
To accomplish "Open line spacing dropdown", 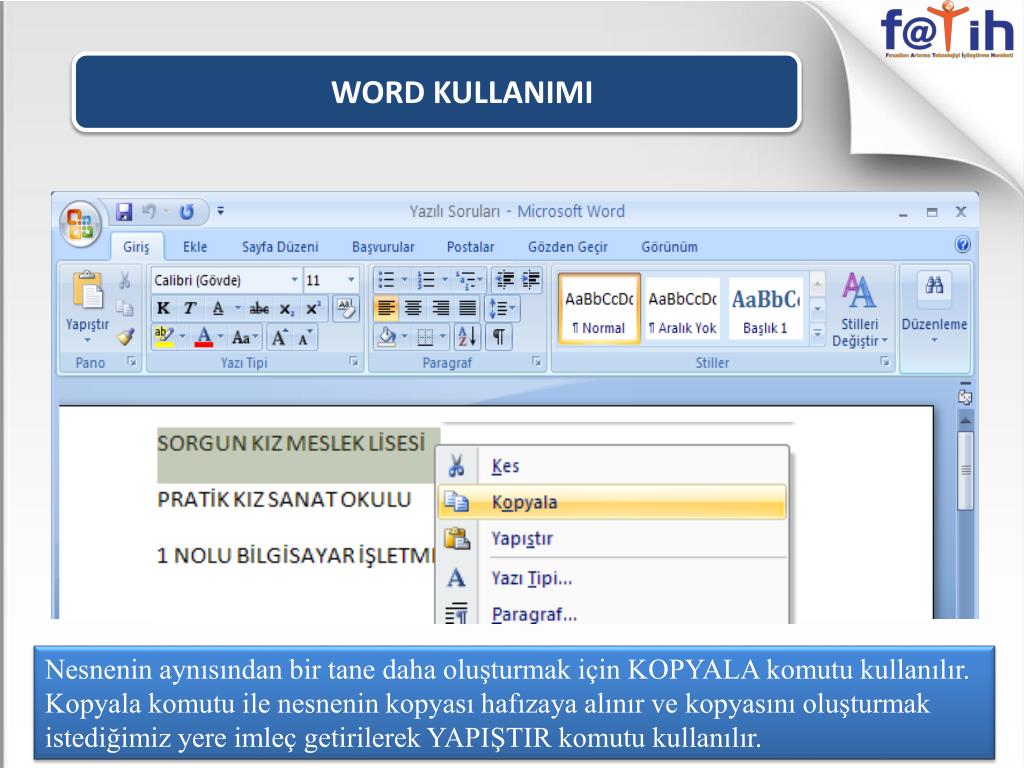I will click(502, 308).
